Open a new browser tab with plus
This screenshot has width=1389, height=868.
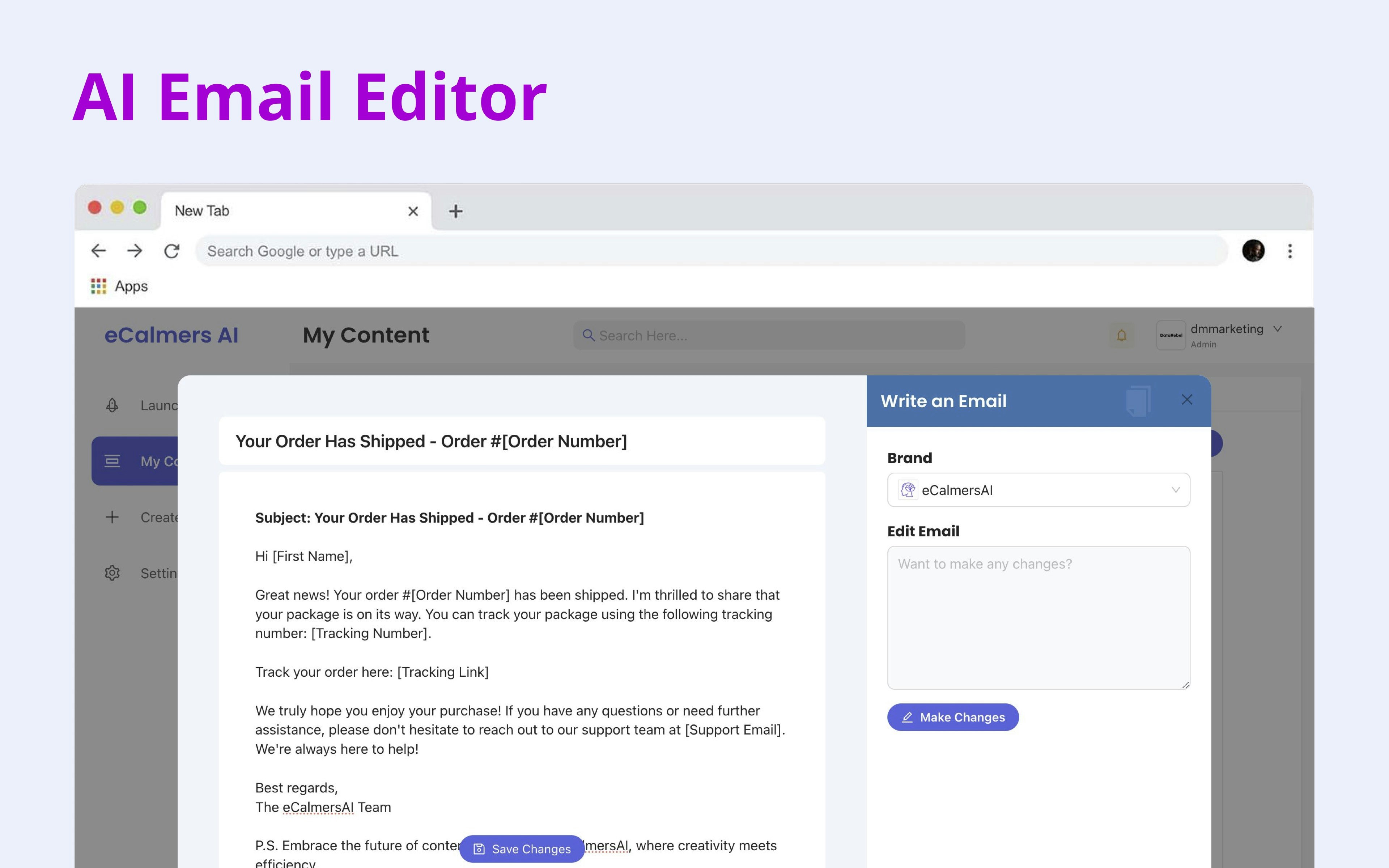456,211
